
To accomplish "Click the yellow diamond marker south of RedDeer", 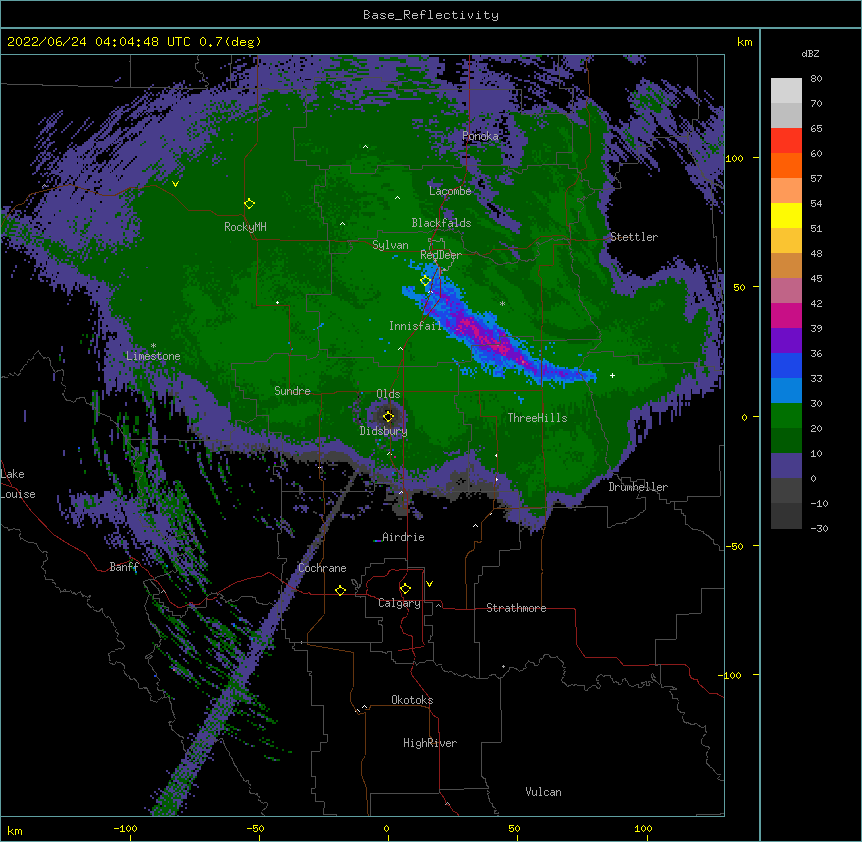I will (x=425, y=281).
